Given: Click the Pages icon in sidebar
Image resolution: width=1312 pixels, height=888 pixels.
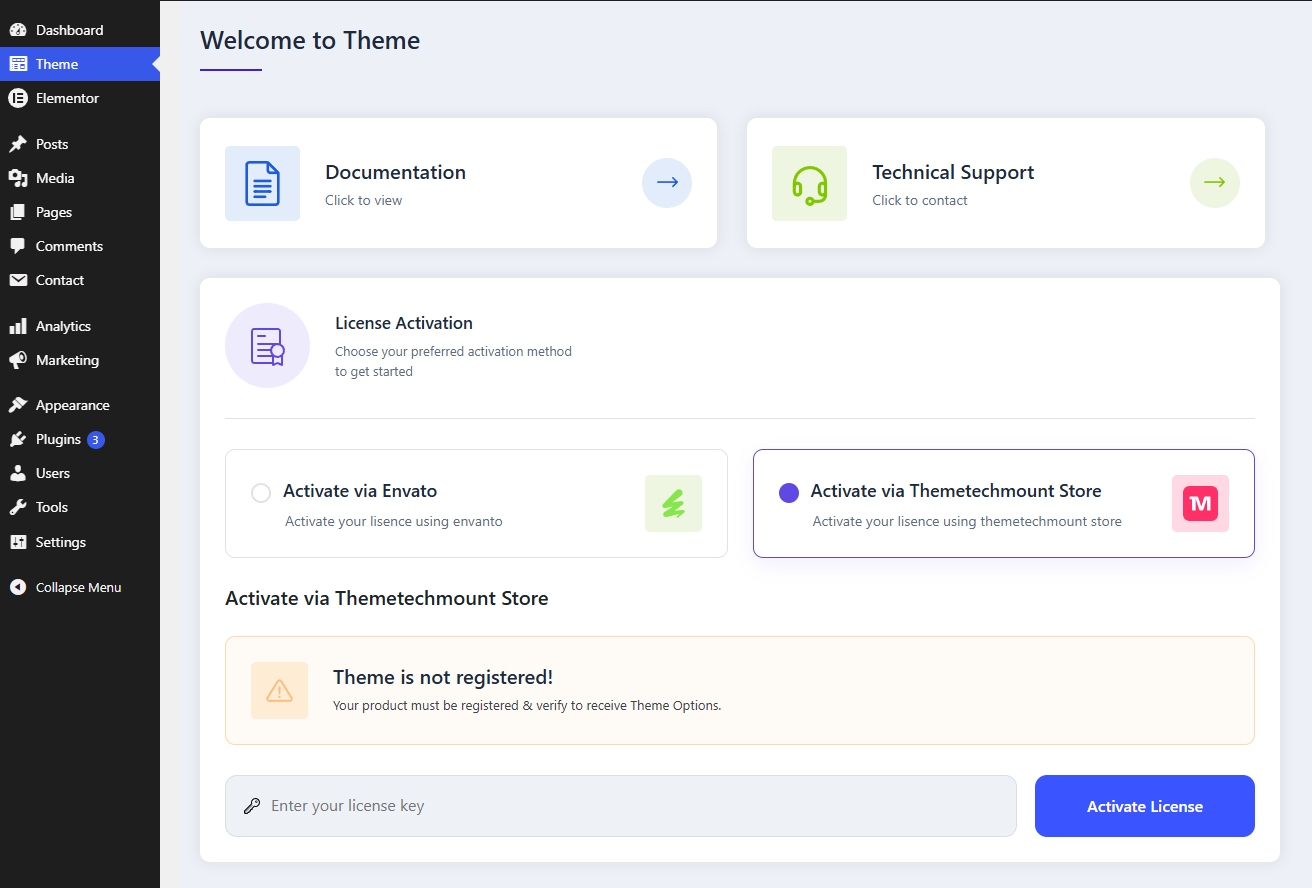Looking at the screenshot, I should point(18,212).
